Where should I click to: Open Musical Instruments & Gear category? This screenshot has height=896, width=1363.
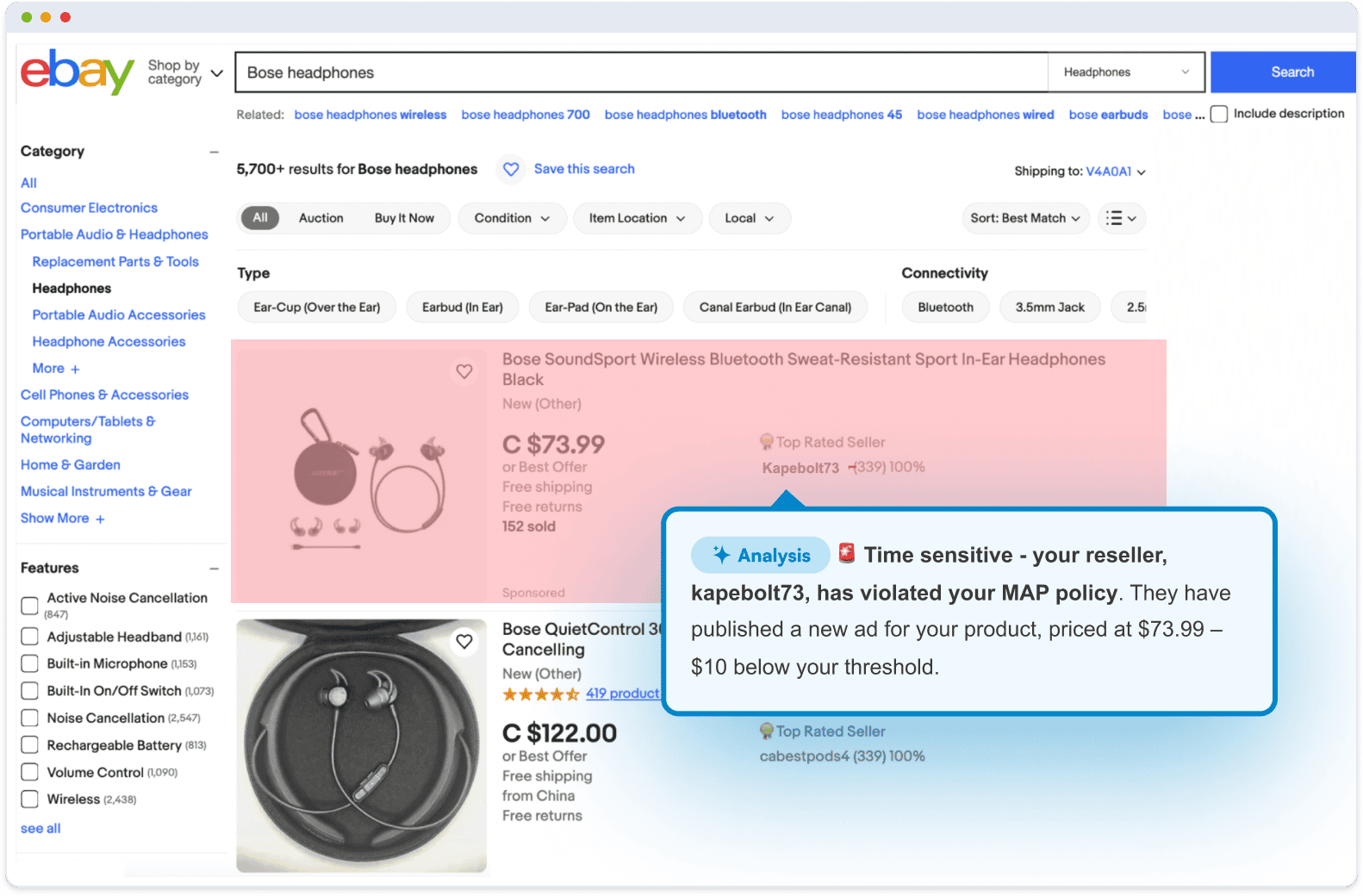coord(106,491)
